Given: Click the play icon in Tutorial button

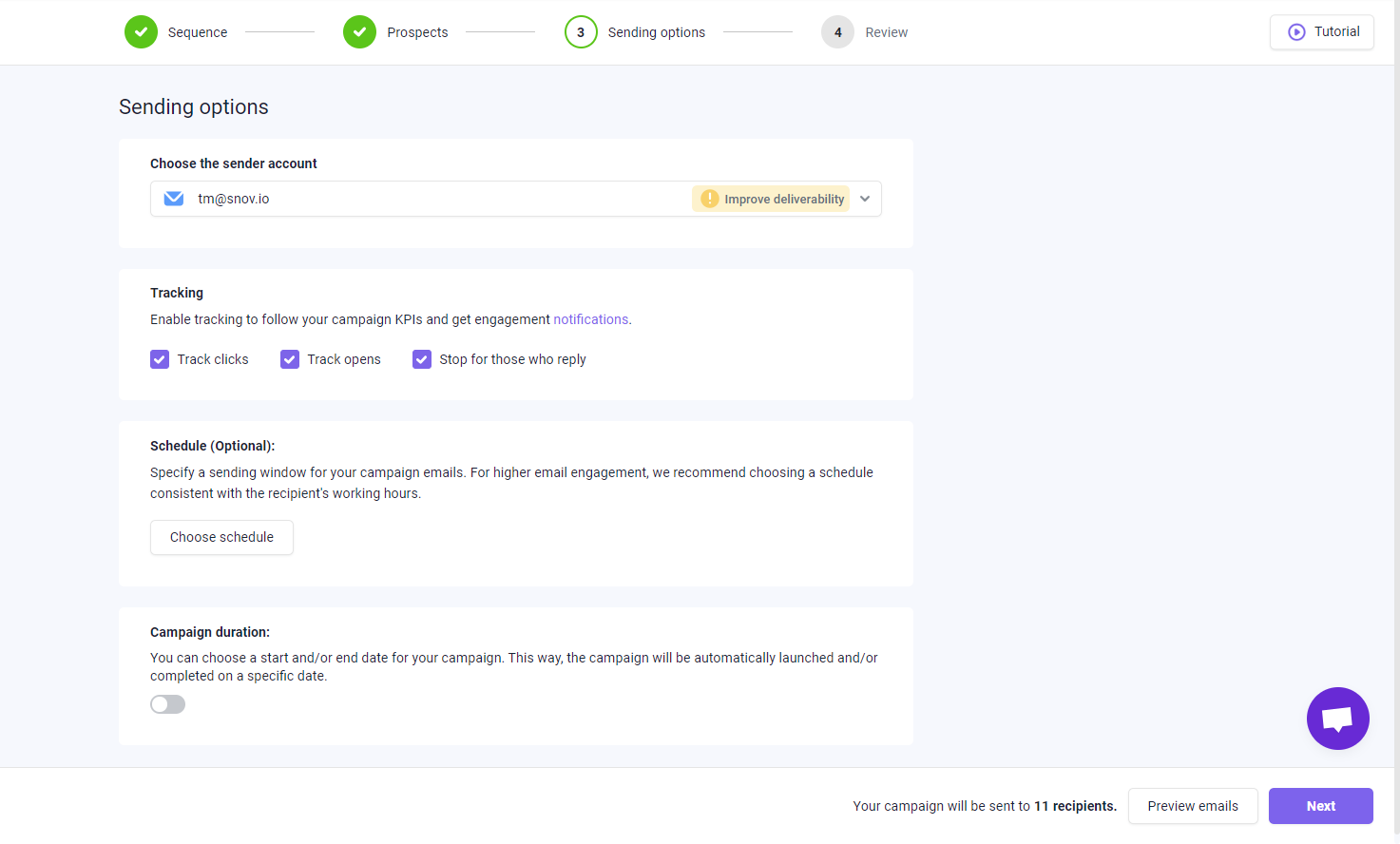Looking at the screenshot, I should click(x=1296, y=32).
